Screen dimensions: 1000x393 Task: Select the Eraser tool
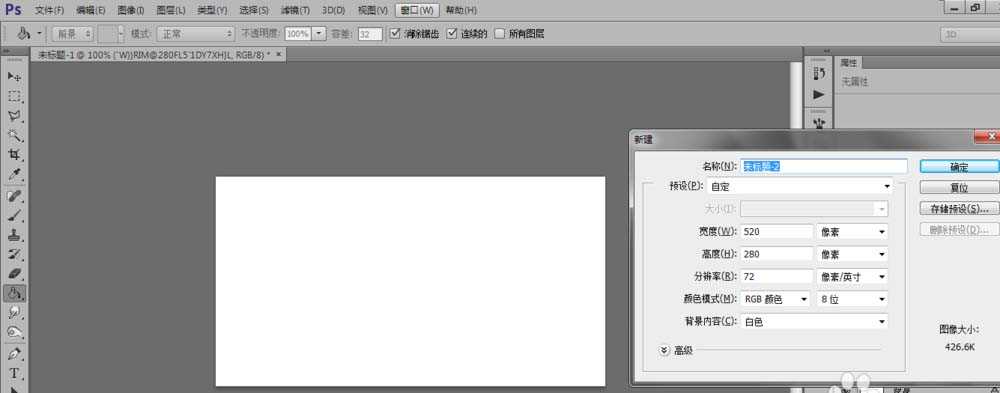click(x=15, y=274)
